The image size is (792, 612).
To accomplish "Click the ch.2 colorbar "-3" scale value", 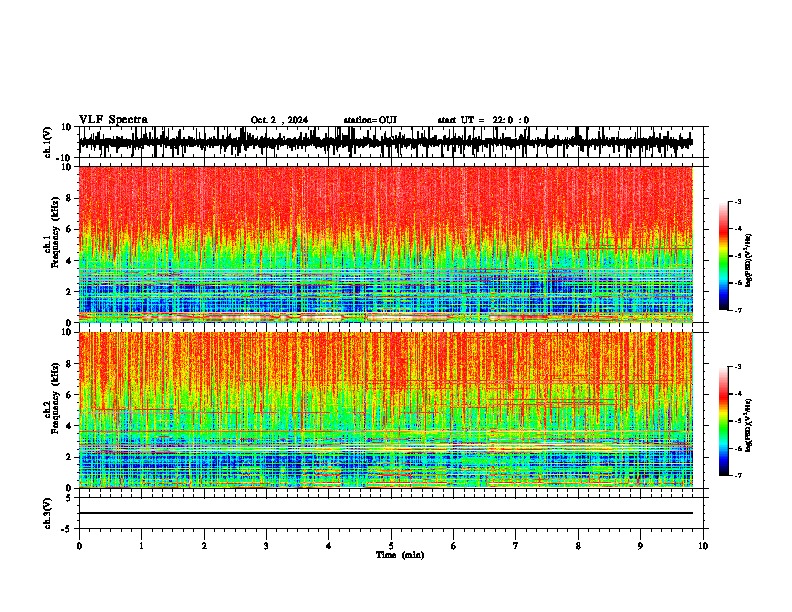I will [x=738, y=367].
